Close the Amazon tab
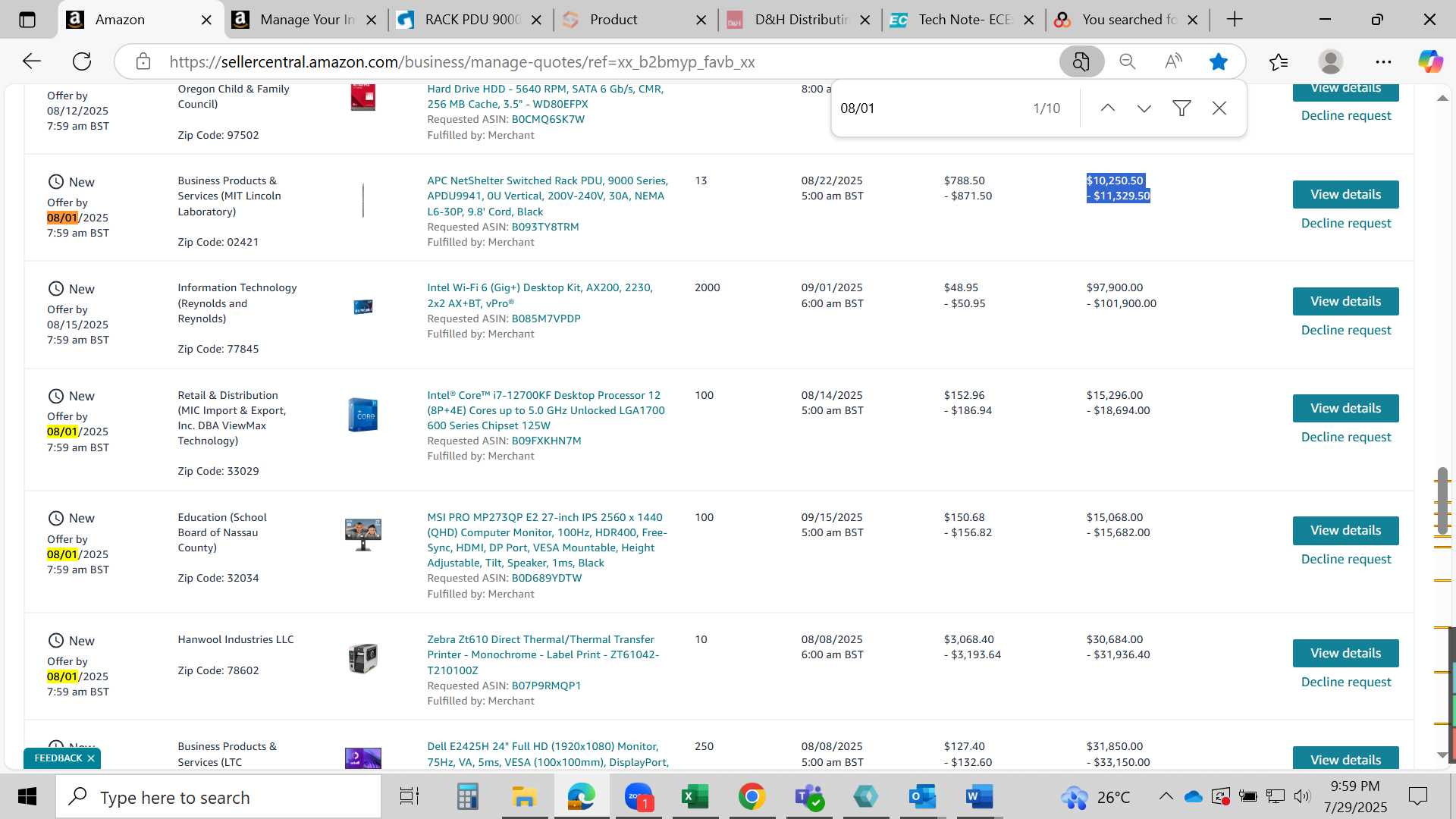This screenshot has height=819, width=1456. click(x=206, y=20)
